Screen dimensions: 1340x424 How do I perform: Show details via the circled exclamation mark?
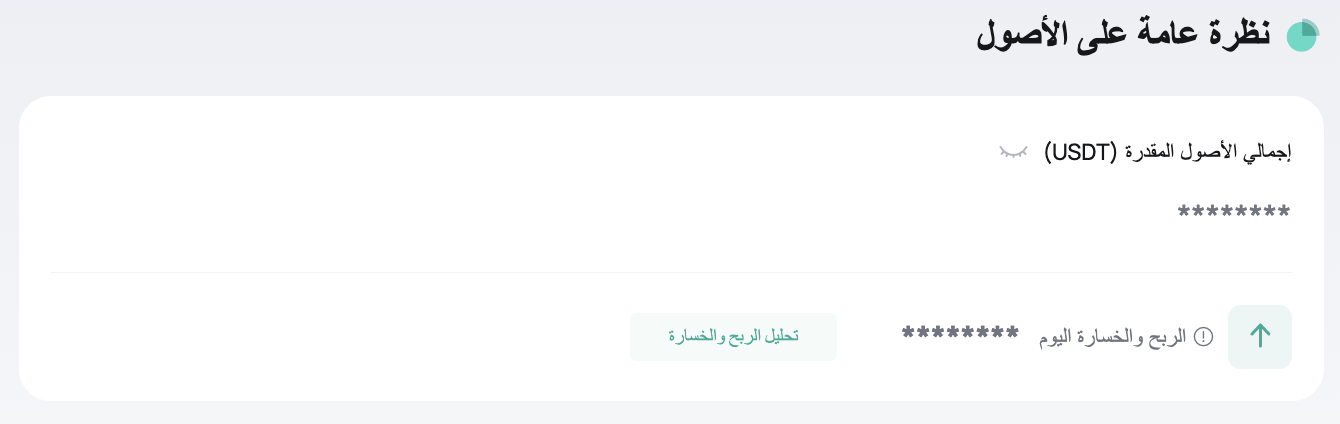tap(1204, 337)
